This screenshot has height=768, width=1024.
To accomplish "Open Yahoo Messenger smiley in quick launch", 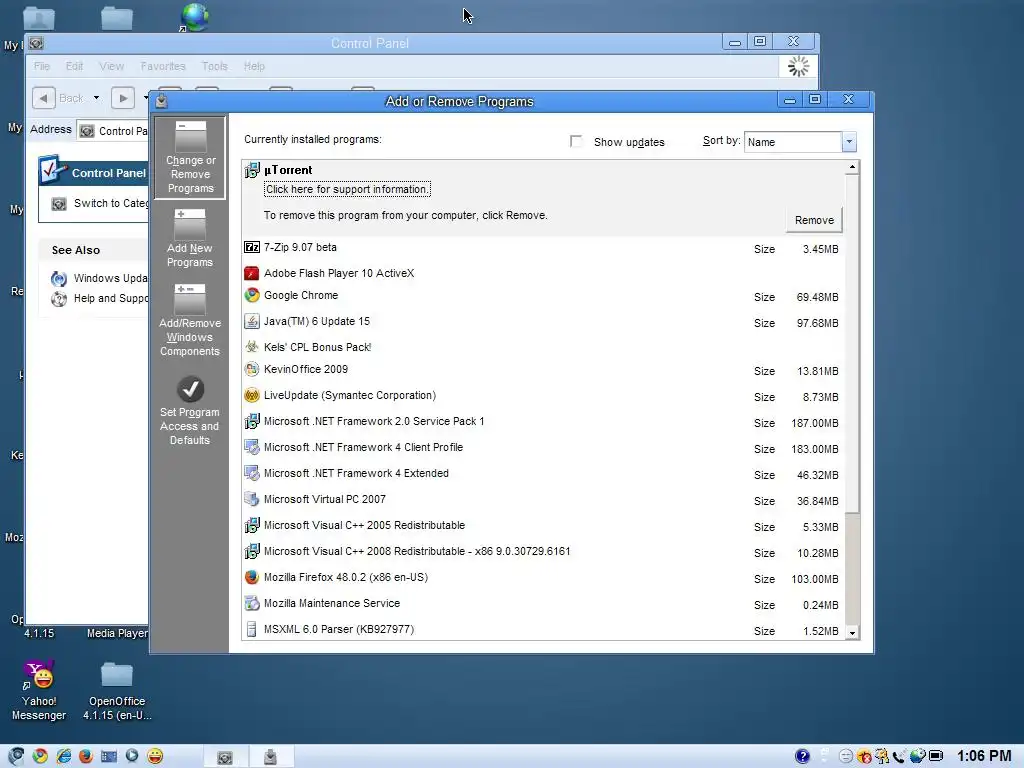I will [155, 756].
